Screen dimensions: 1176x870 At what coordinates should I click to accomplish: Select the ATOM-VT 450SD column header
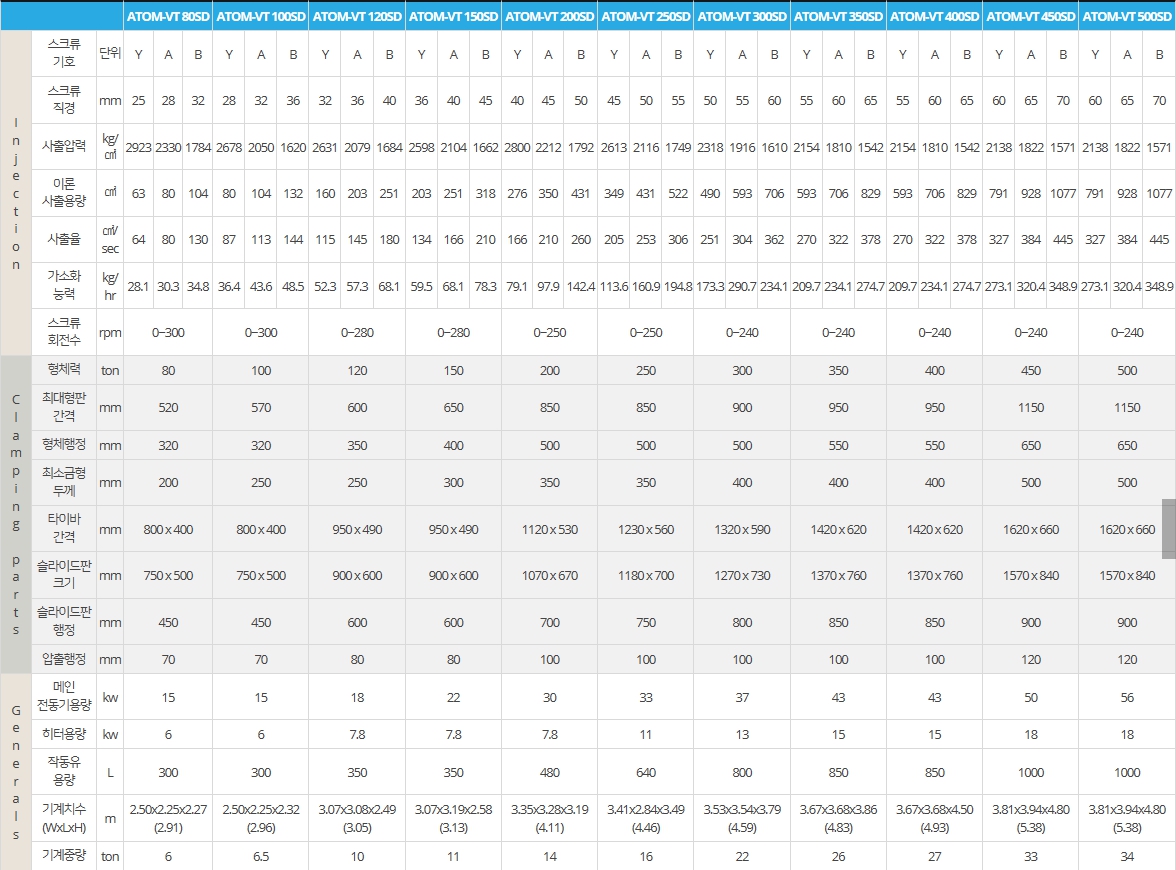(1030, 16)
